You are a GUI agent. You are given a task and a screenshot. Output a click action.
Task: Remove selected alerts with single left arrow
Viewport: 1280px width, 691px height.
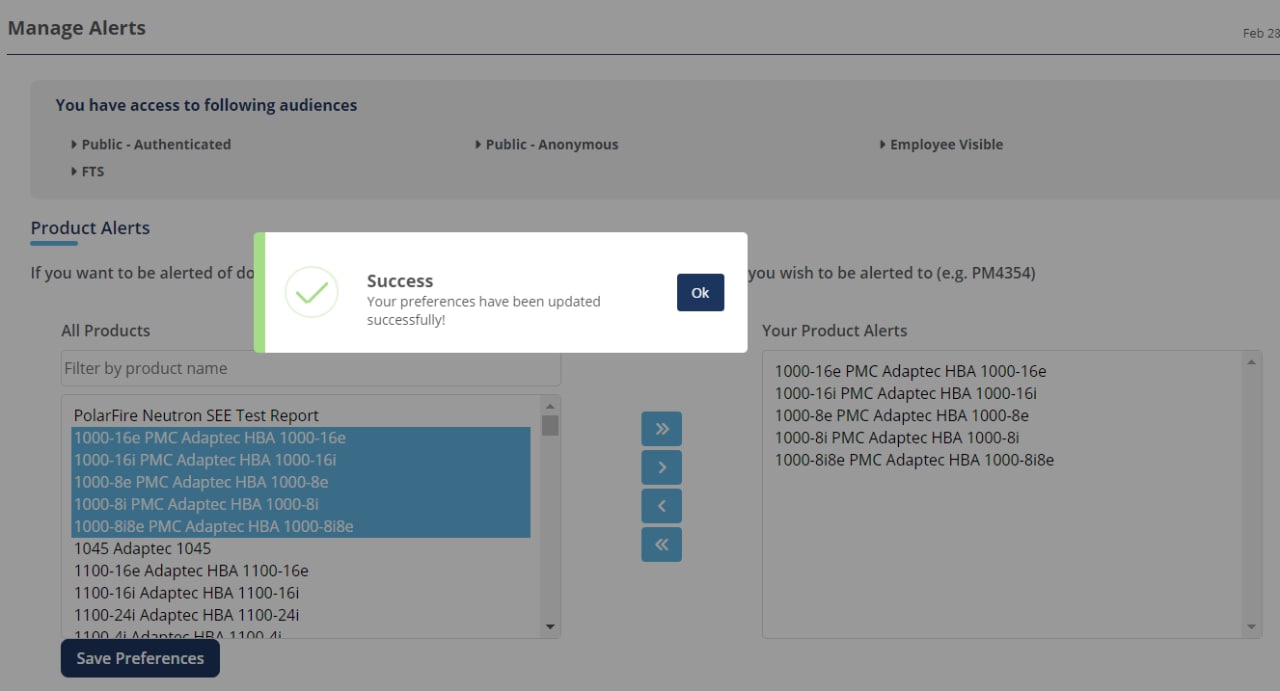(661, 505)
